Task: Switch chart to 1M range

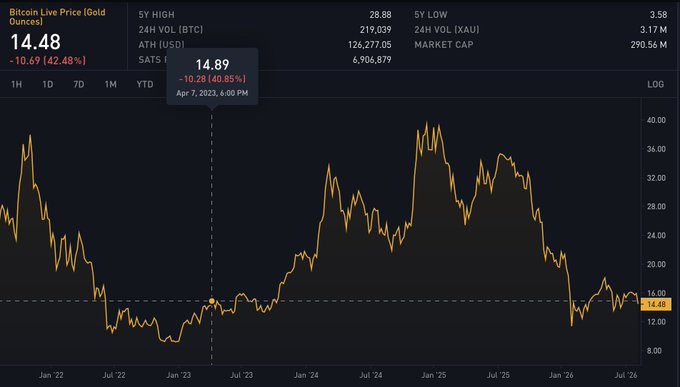Action: pos(111,84)
